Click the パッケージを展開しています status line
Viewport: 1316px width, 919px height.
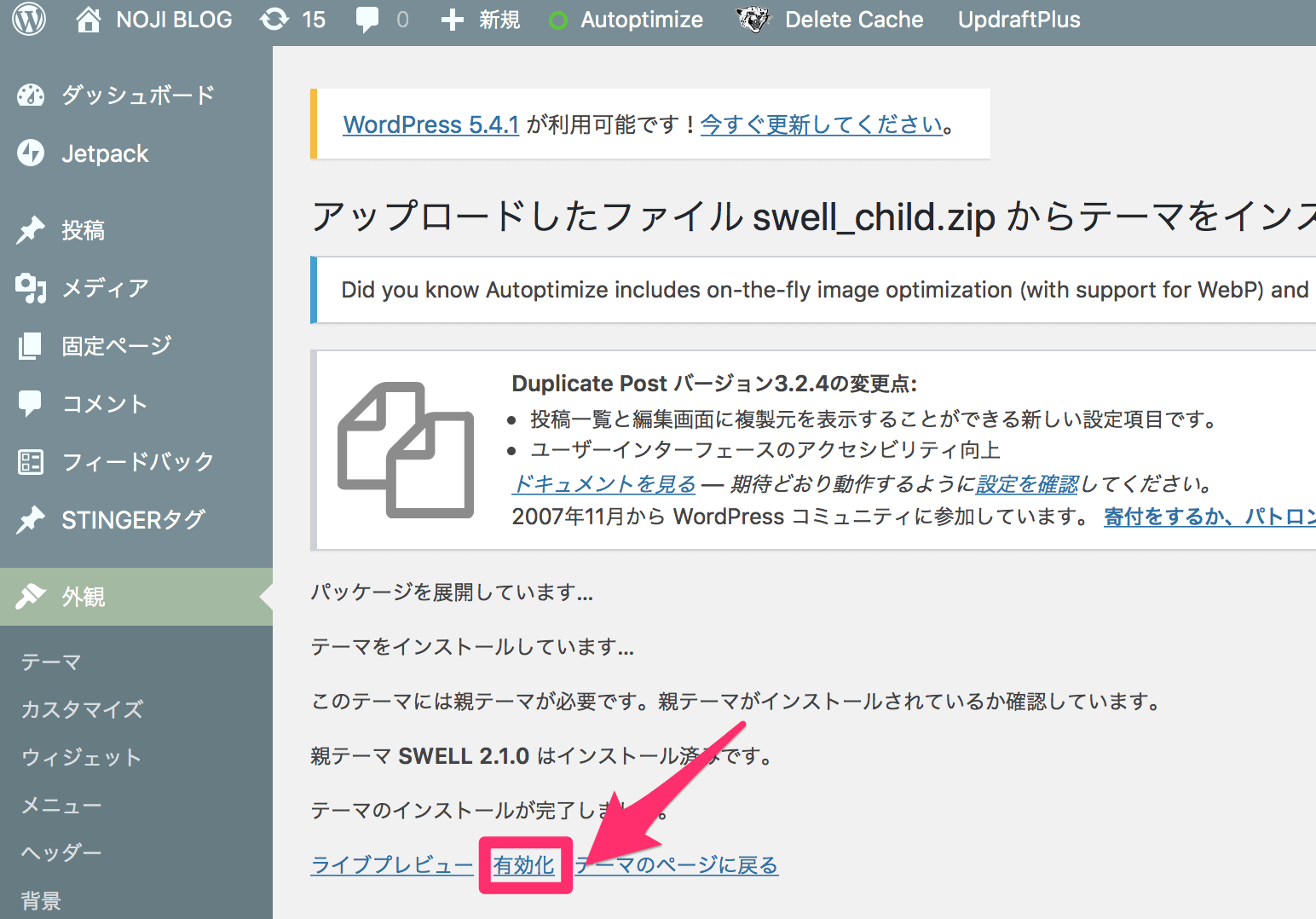(x=452, y=592)
